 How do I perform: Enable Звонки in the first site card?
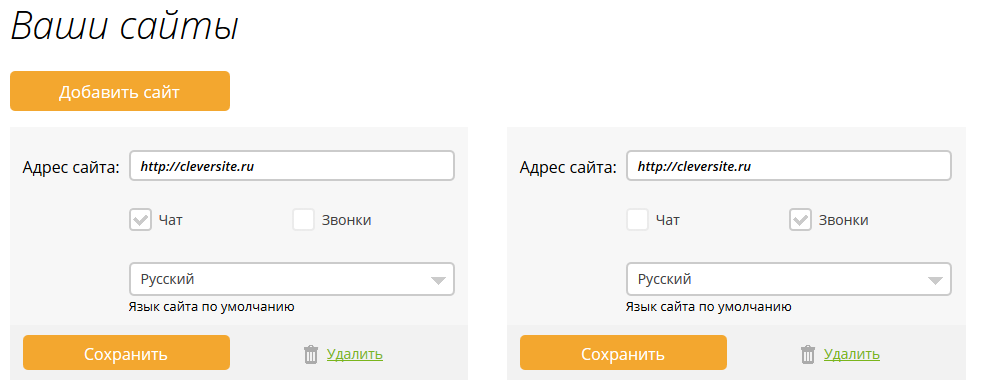tap(303, 220)
